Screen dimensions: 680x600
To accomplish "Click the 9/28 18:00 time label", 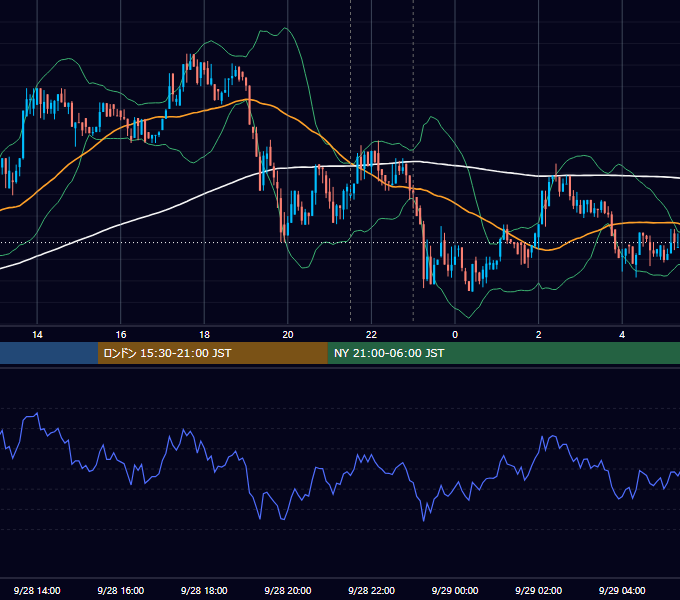I will [x=204, y=590].
